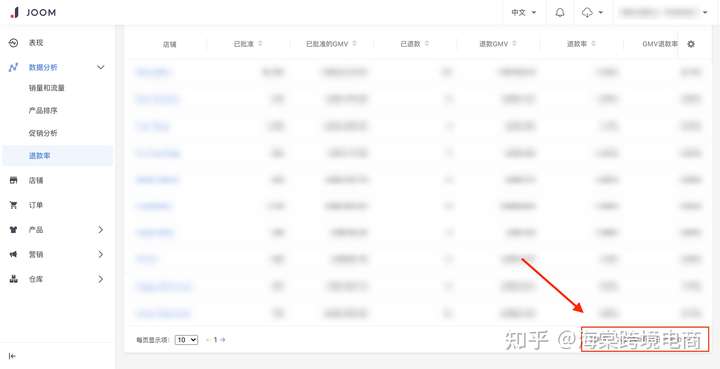
Task: Open table column settings gear
Action: [691, 44]
